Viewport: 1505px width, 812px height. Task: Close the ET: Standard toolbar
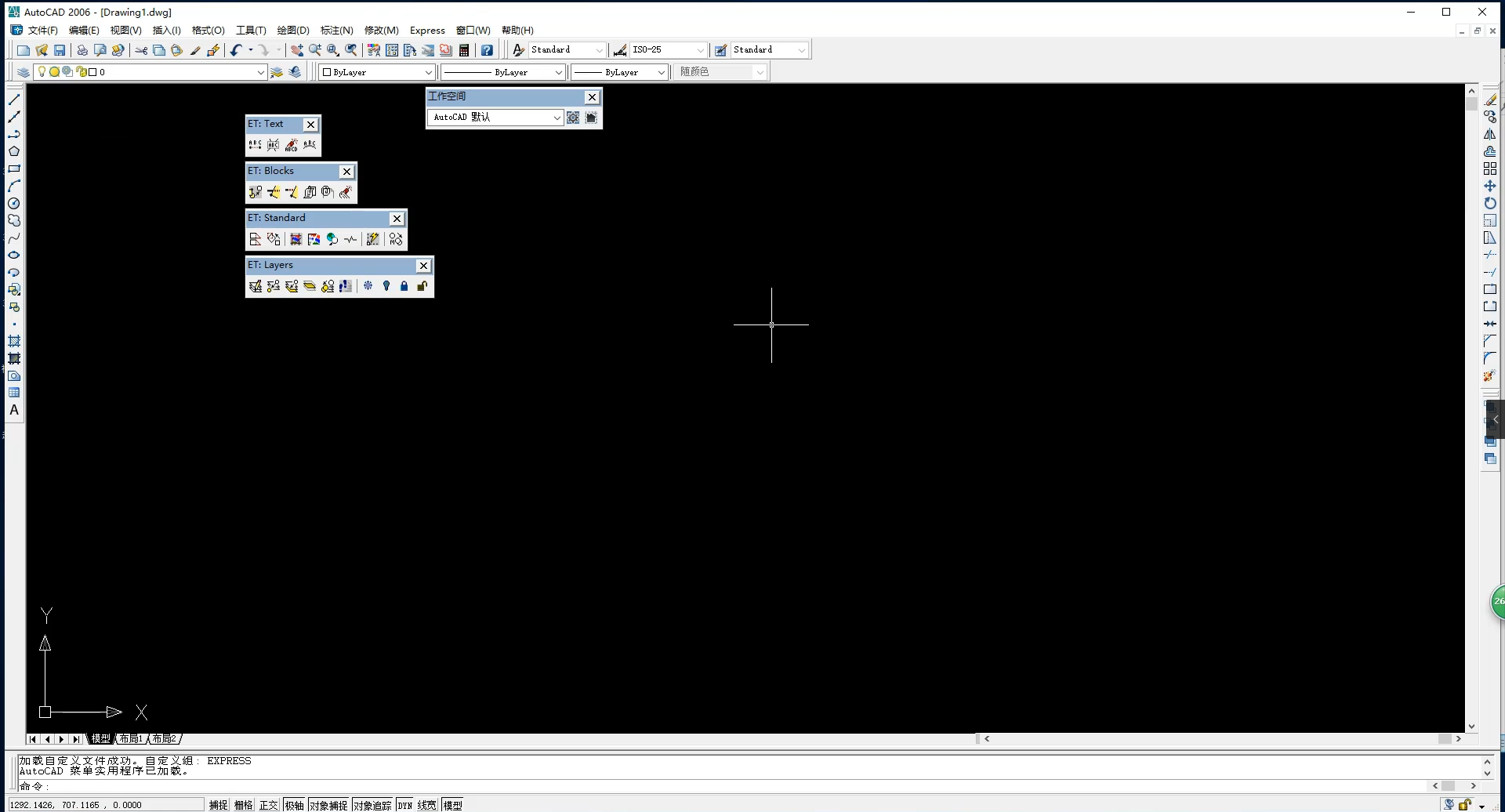click(397, 219)
